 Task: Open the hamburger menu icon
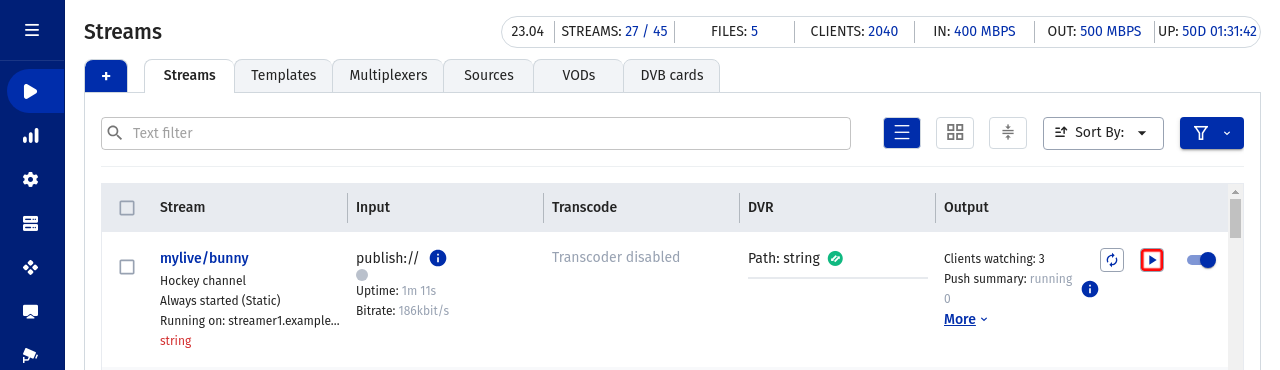click(x=32, y=30)
